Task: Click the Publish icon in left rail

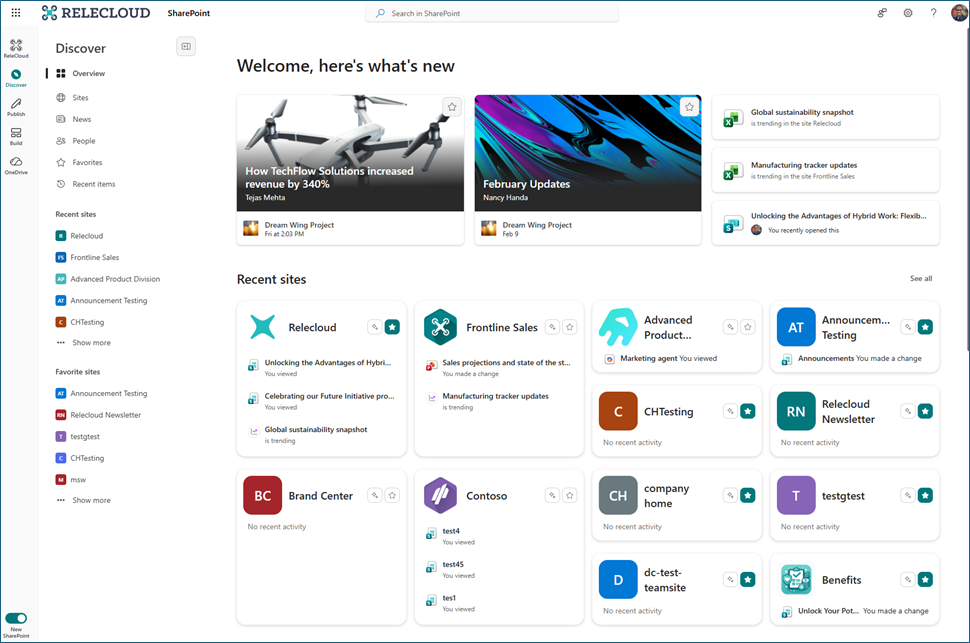Action: pyautogui.click(x=16, y=107)
